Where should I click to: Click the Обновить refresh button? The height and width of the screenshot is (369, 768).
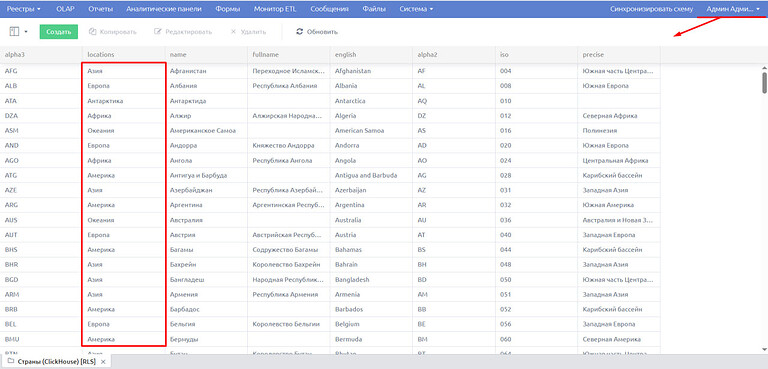(317, 32)
